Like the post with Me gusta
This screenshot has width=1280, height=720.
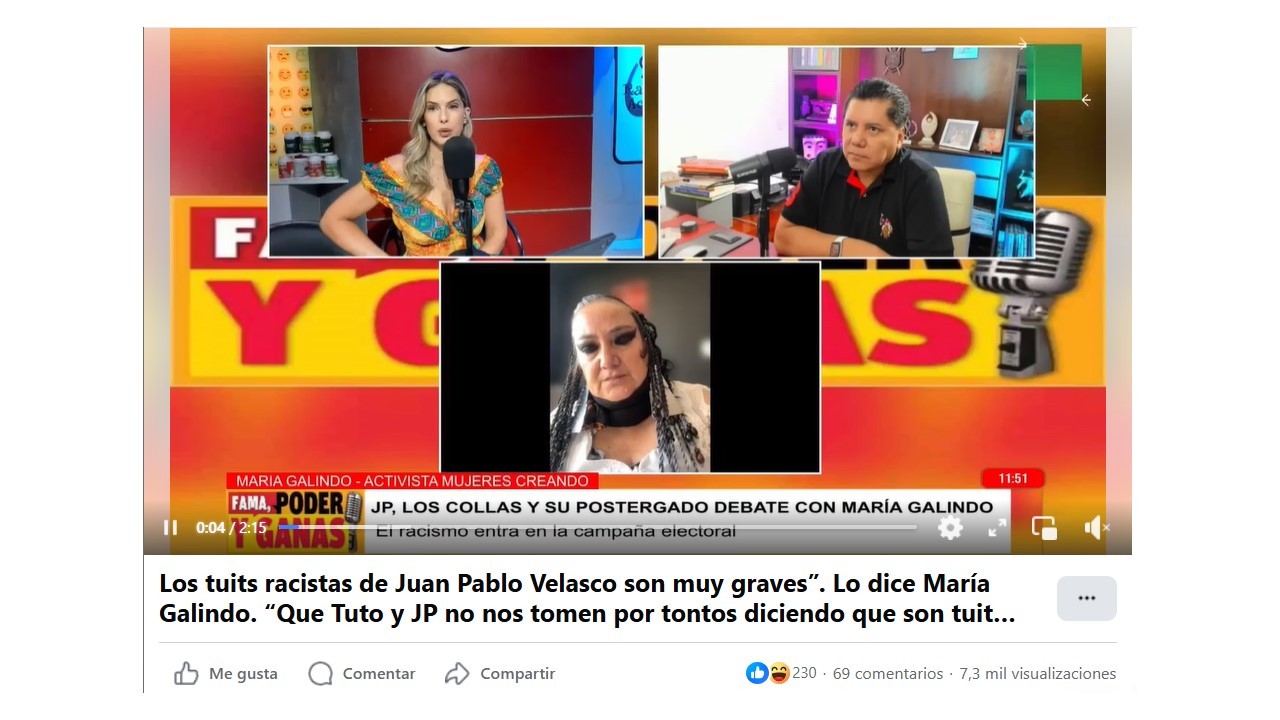[x=226, y=674]
